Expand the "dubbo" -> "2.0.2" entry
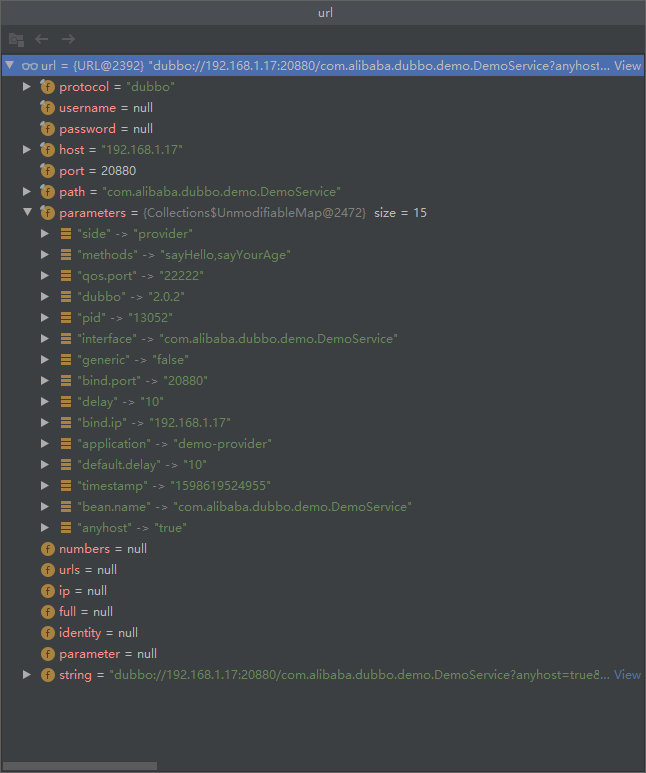Image resolution: width=646 pixels, height=773 pixels. pyautogui.click(x=45, y=296)
